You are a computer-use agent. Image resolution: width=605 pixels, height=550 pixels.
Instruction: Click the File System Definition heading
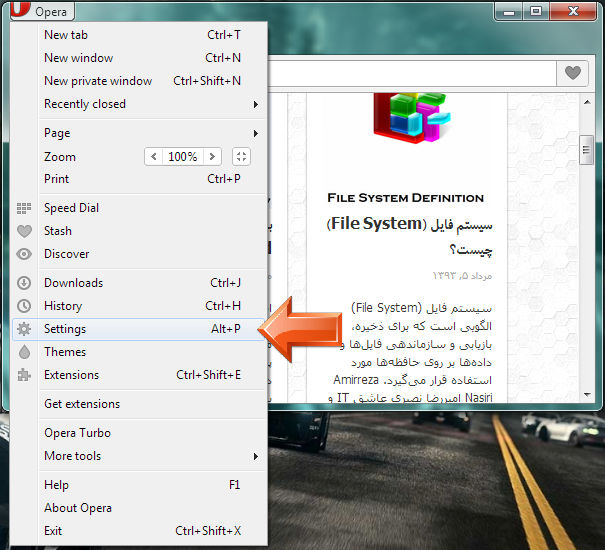tap(406, 198)
